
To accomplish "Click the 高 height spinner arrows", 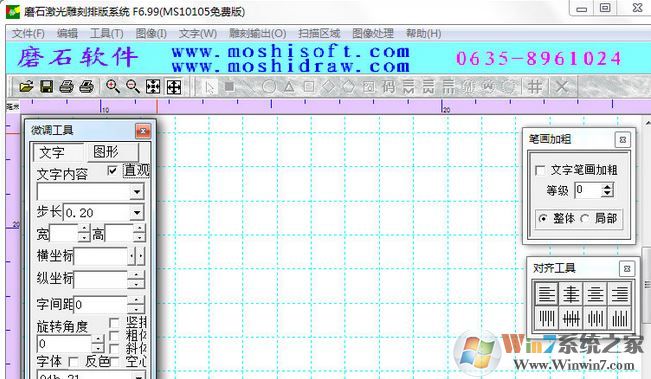I will point(140,233).
